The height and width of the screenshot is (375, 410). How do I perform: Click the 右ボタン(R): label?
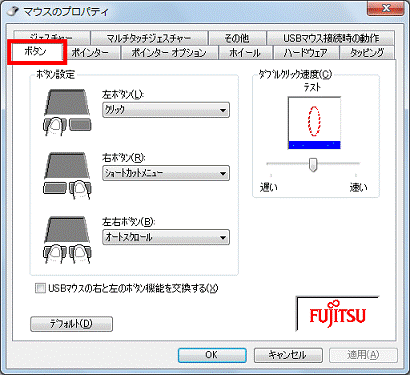pos(124,158)
